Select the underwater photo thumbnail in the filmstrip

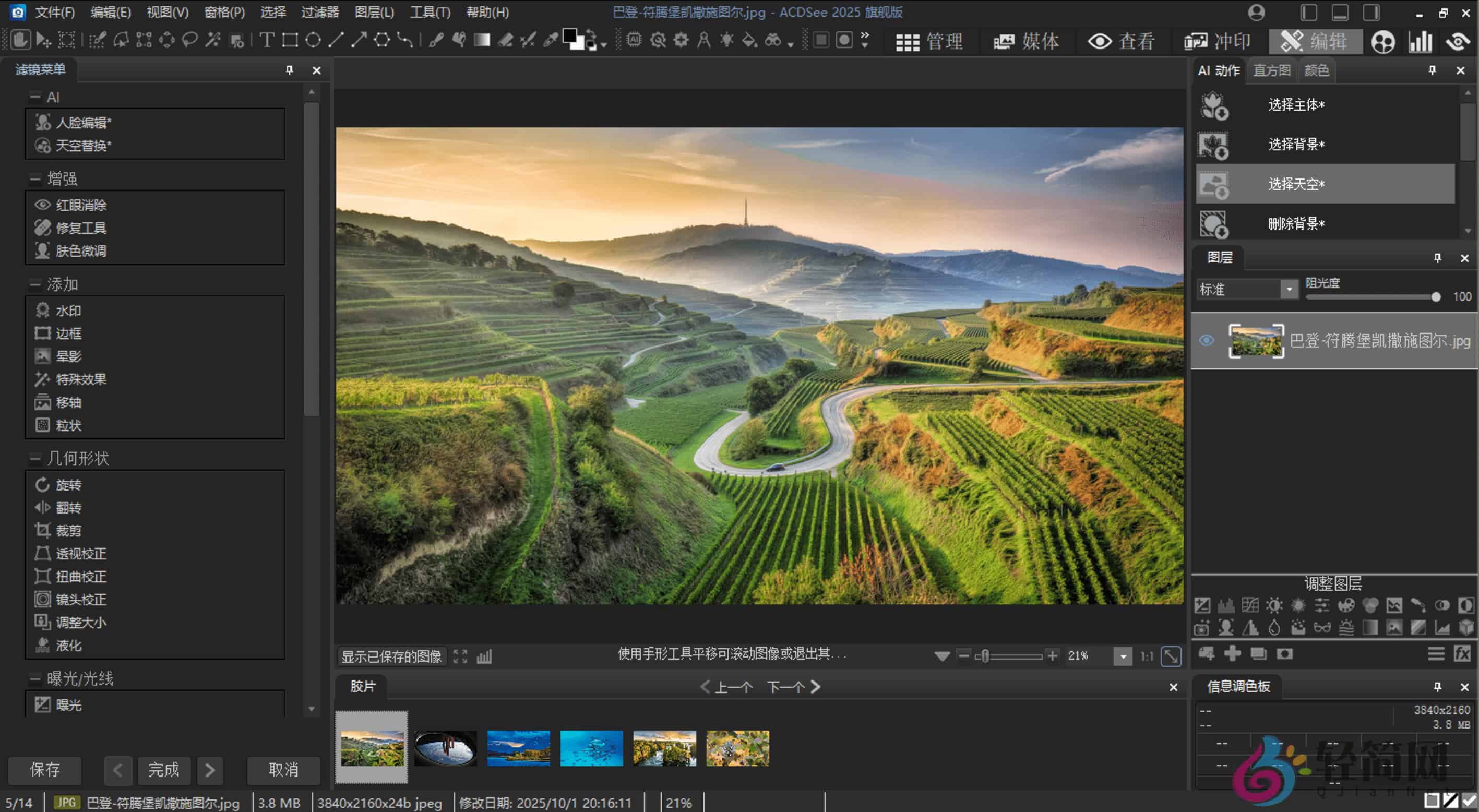tap(591, 748)
